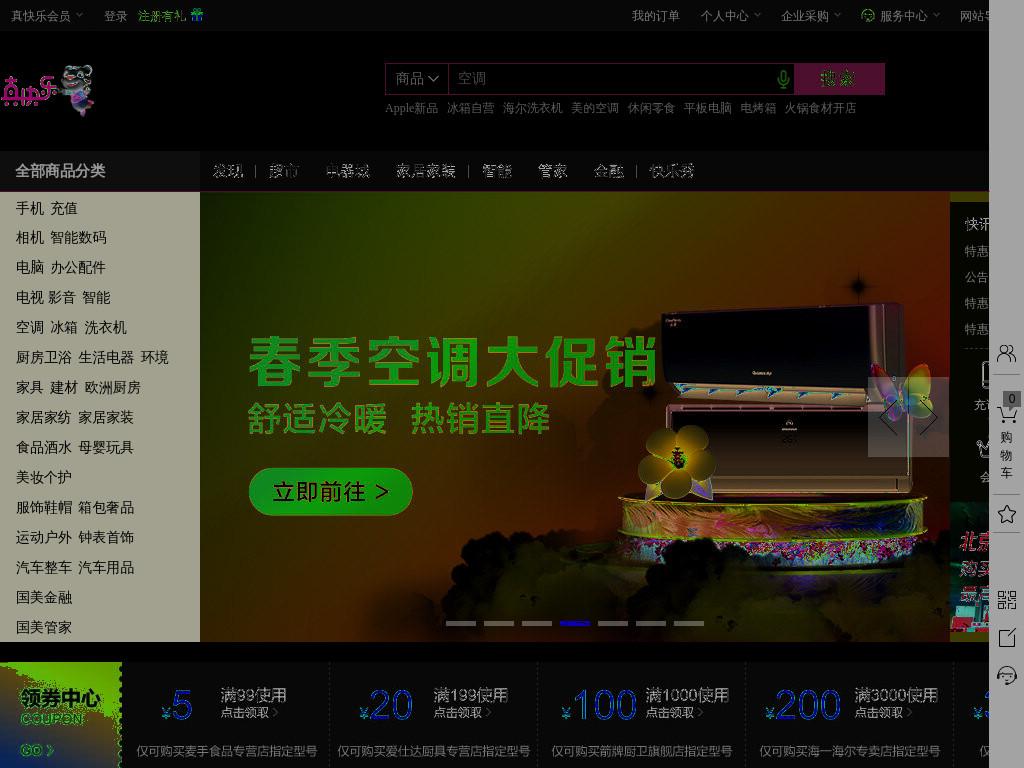Select 家居家装 in left category list
The width and height of the screenshot is (1024, 768).
click(106, 417)
